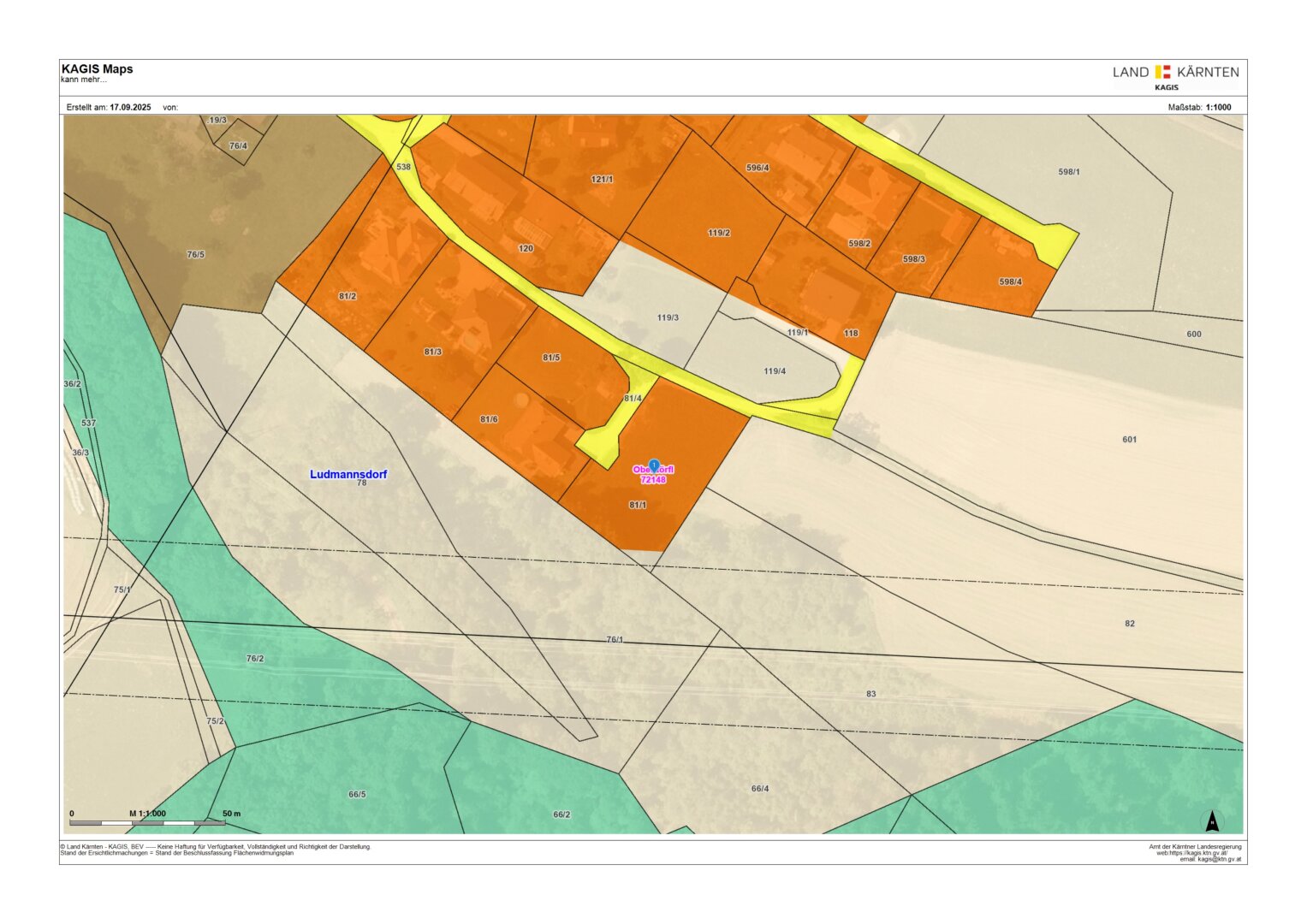Click the north arrow compass icon
The image size is (1307, 924).
1212,822
